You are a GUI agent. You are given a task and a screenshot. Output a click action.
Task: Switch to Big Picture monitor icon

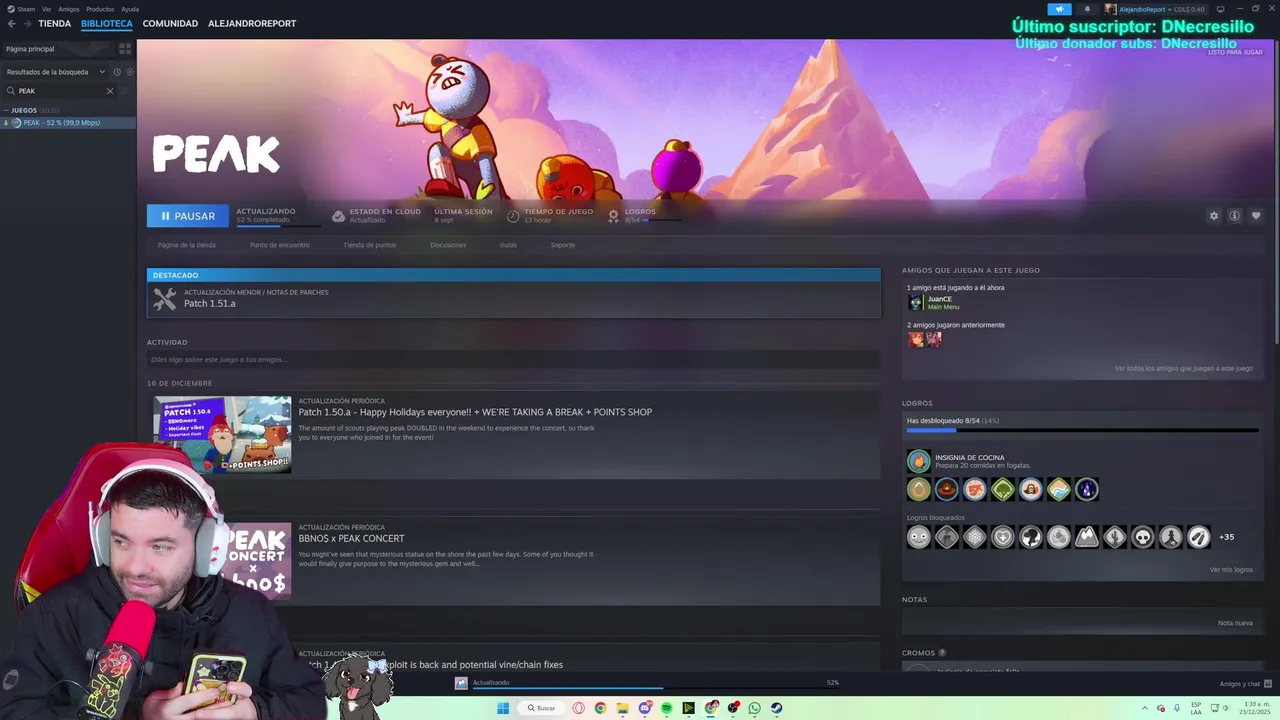[1220, 9]
